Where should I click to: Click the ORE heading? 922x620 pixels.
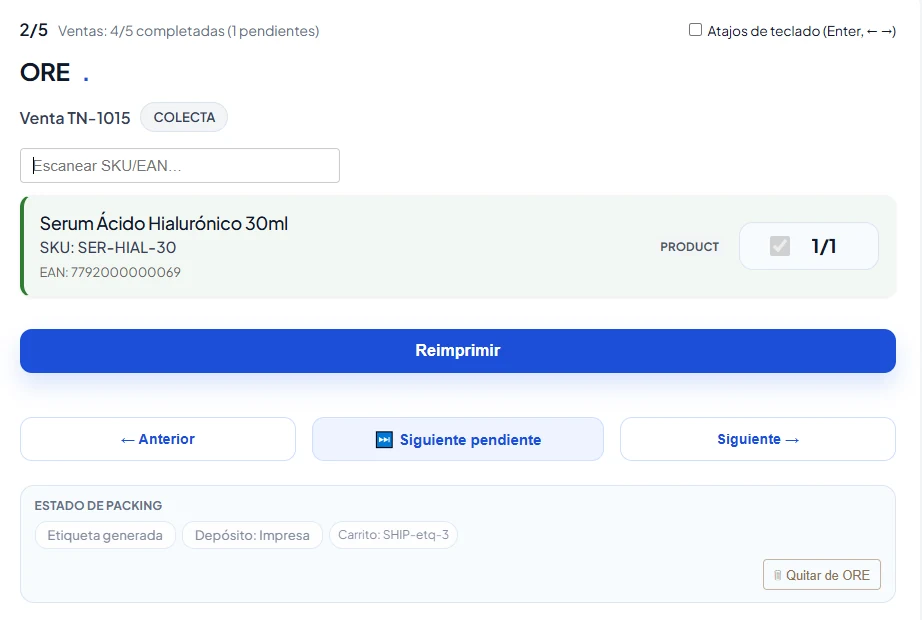point(45,72)
